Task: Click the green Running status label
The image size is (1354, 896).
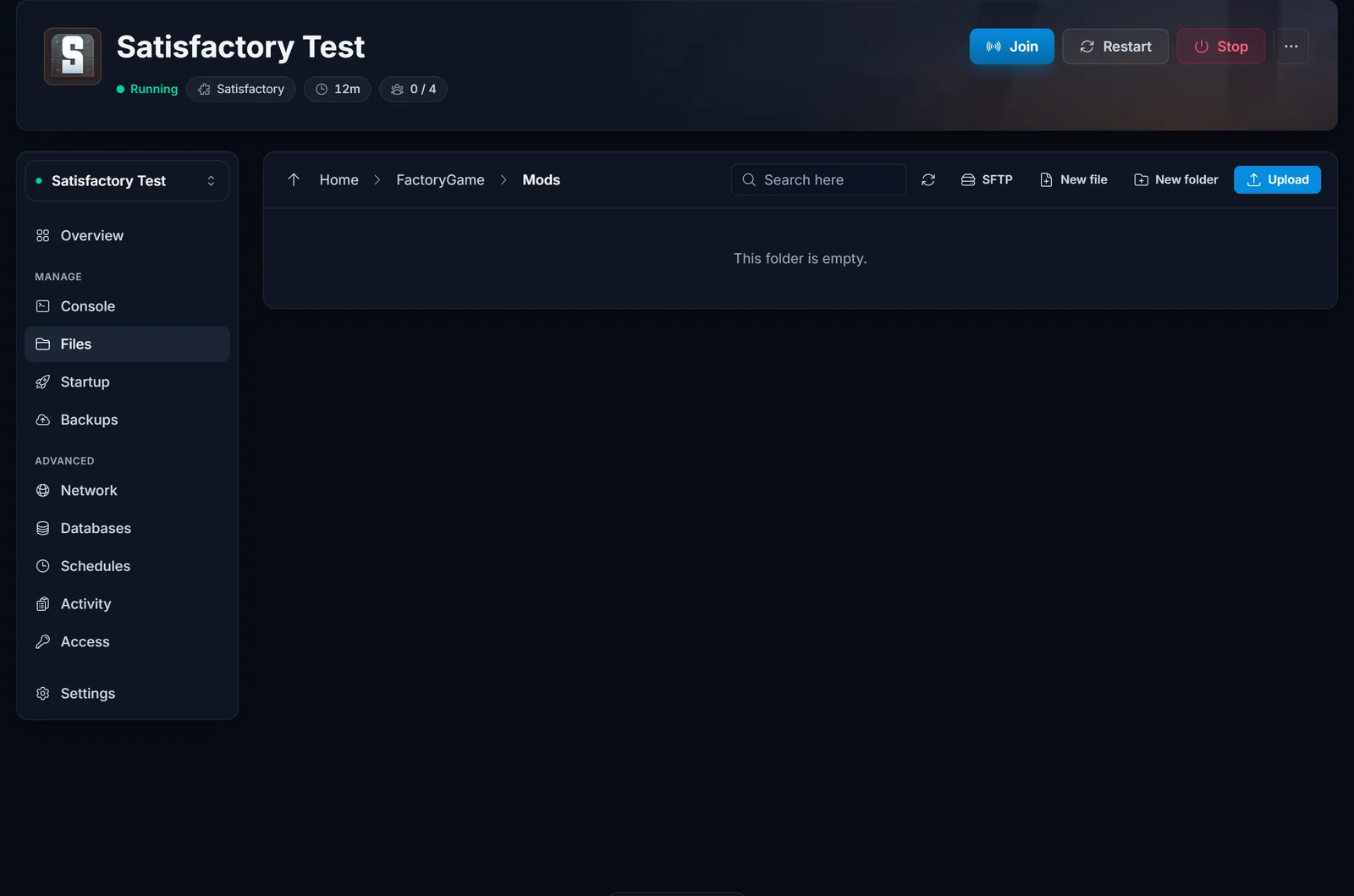Action: point(147,89)
